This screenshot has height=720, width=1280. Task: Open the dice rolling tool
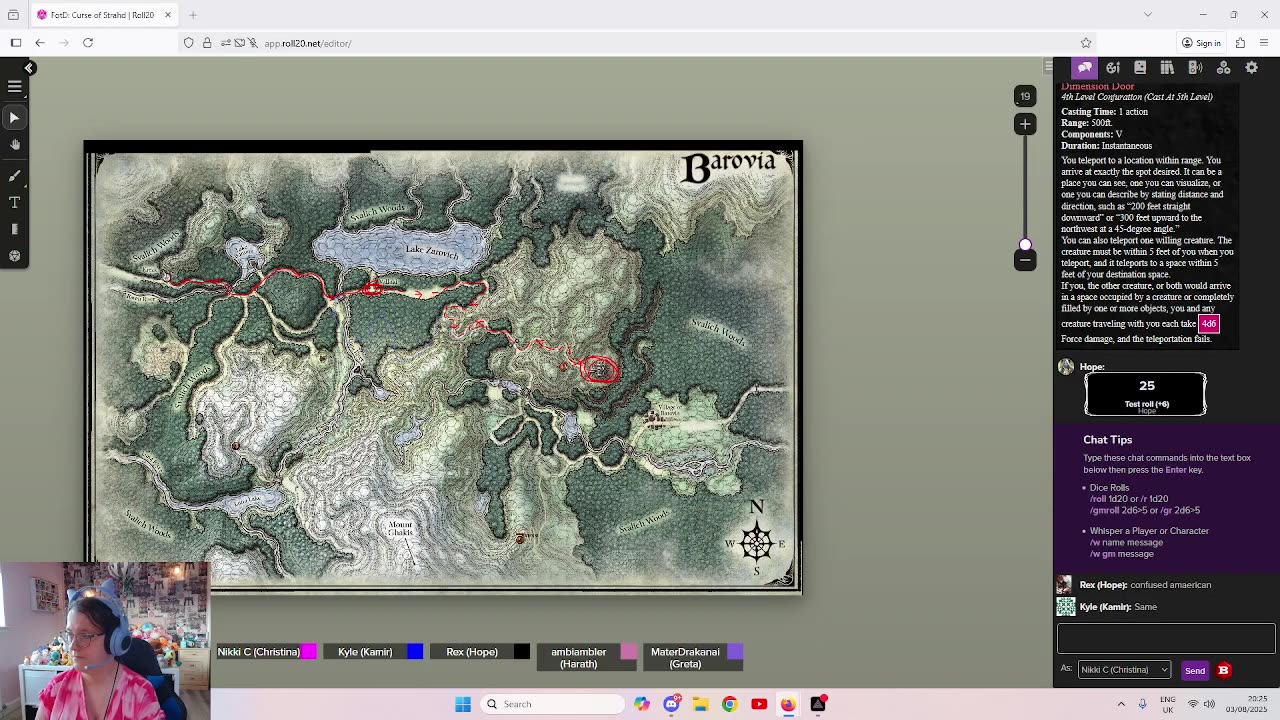15,256
